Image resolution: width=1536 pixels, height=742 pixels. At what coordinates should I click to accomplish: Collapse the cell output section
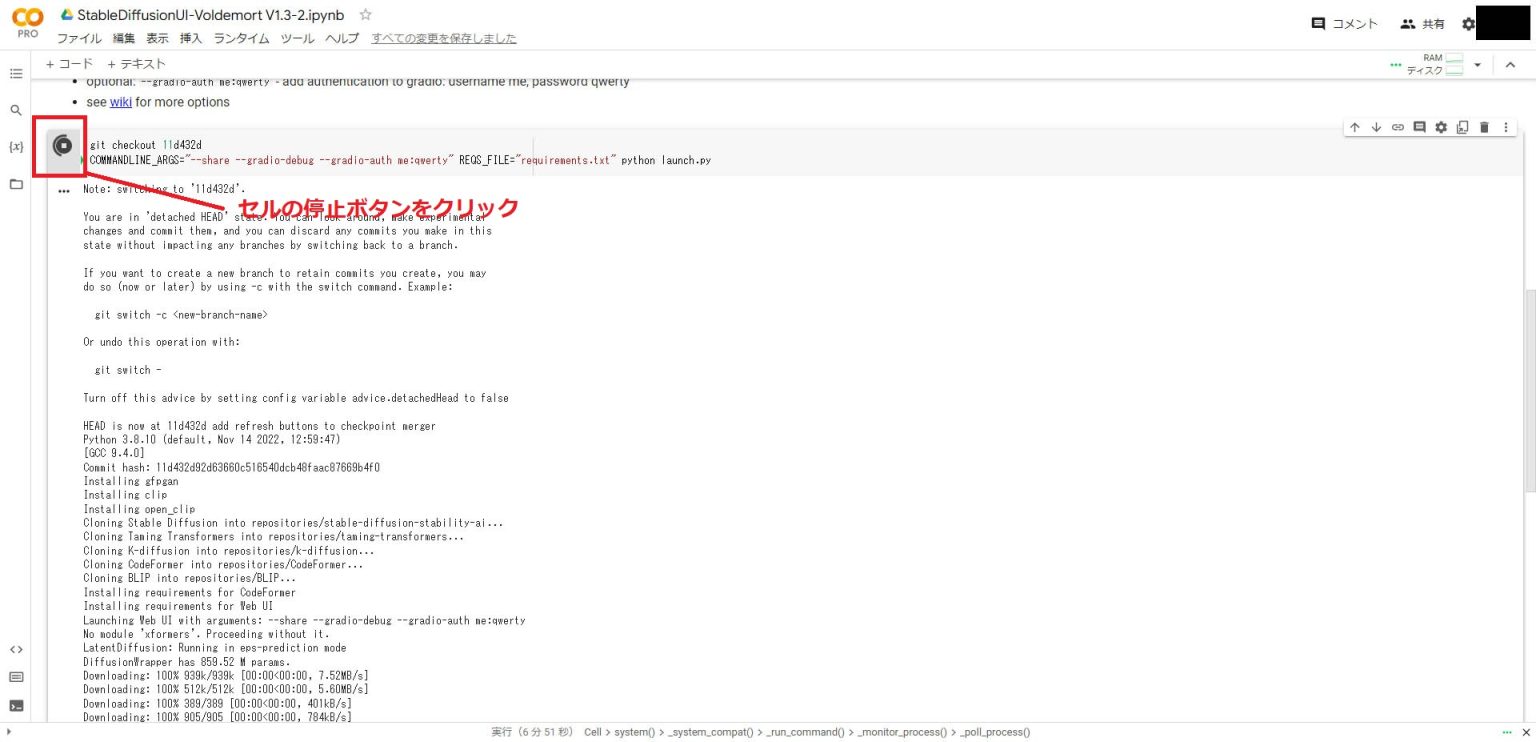[x=64, y=189]
